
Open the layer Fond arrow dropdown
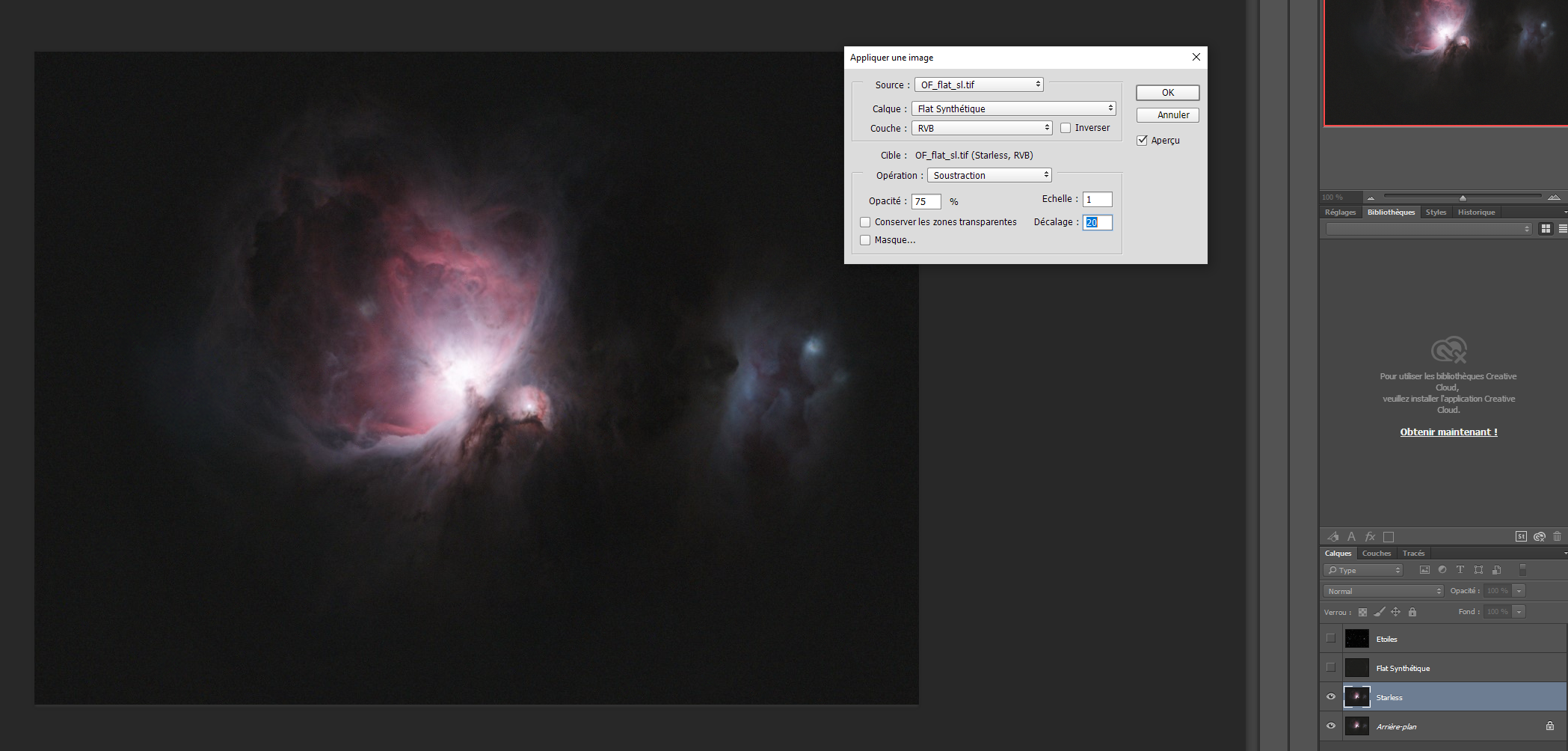coord(1519,612)
